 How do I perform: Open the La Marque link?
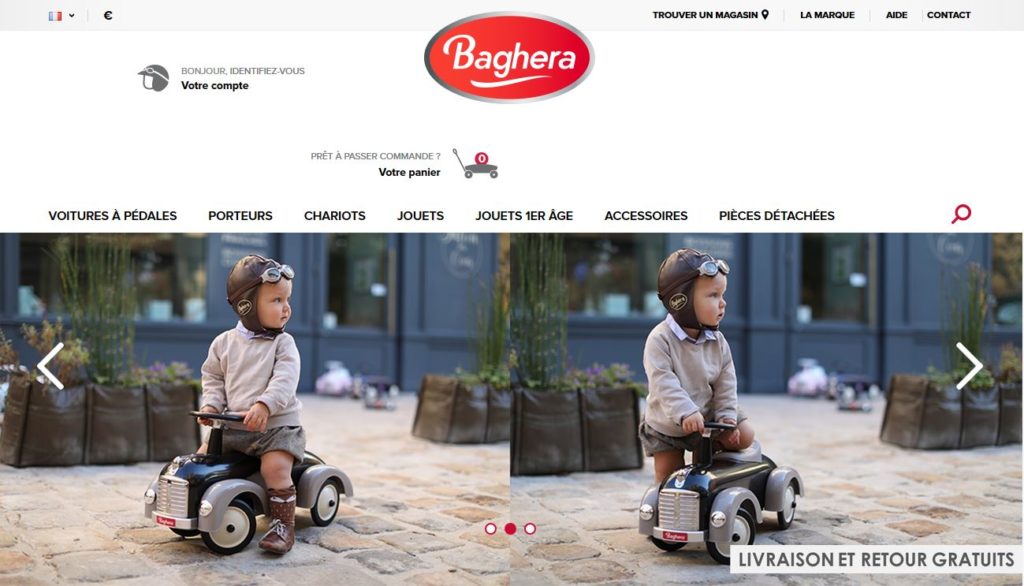tap(827, 14)
